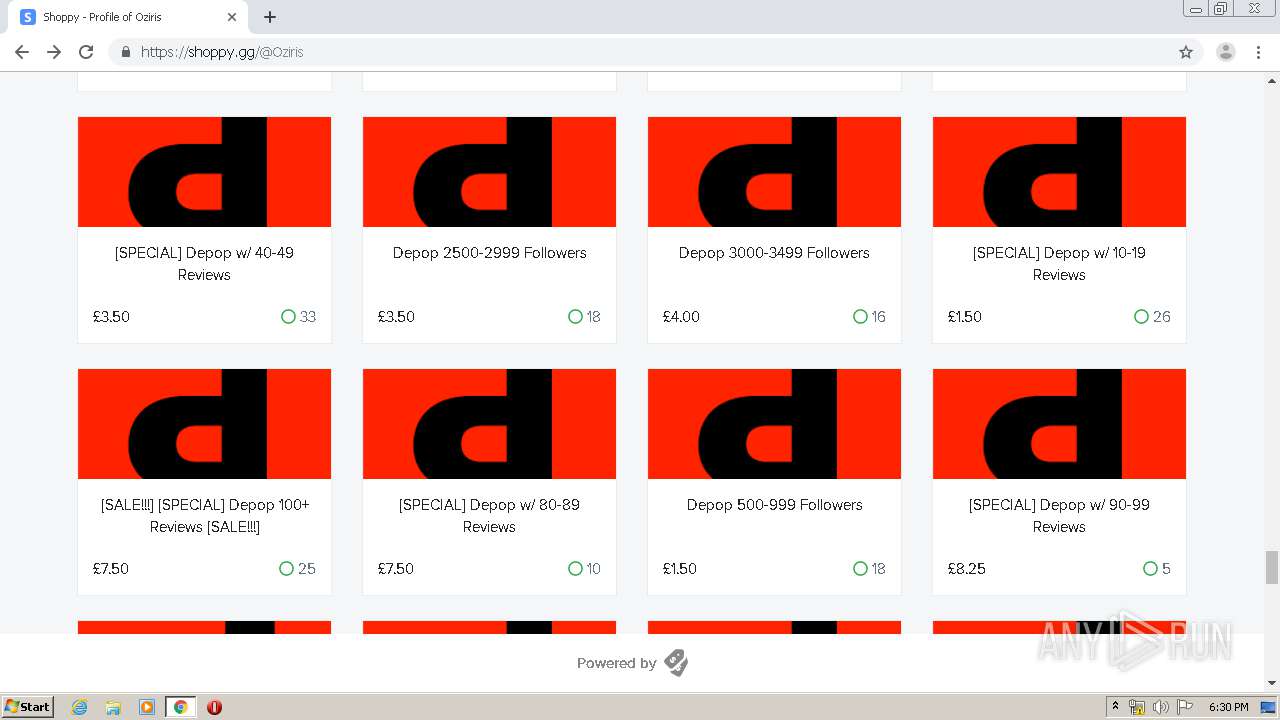Click stock circle icon for Depop 500-999 Followers

click(860, 569)
